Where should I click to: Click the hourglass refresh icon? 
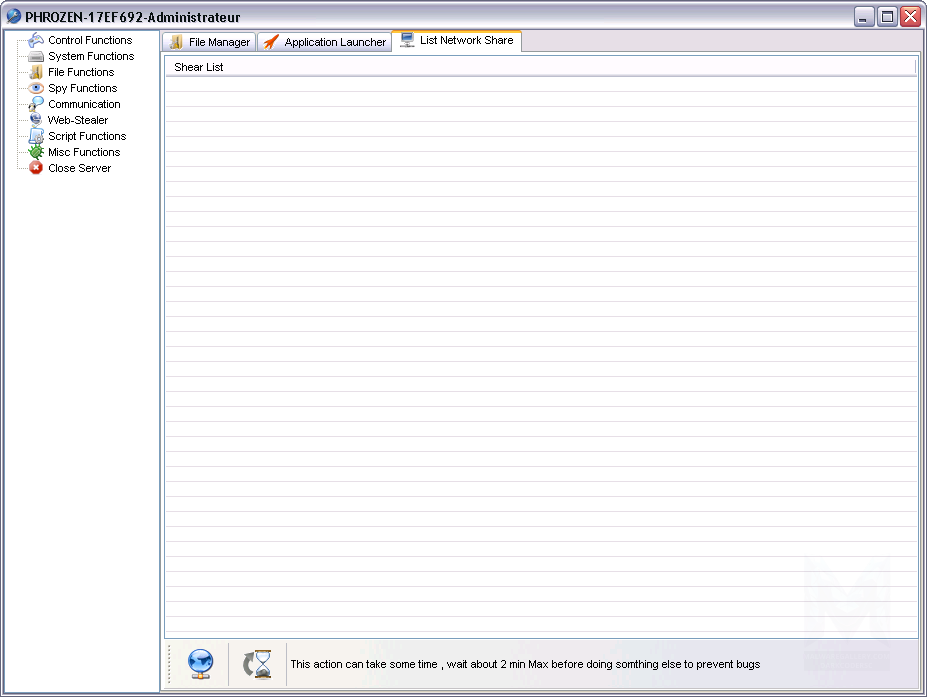pos(258,663)
